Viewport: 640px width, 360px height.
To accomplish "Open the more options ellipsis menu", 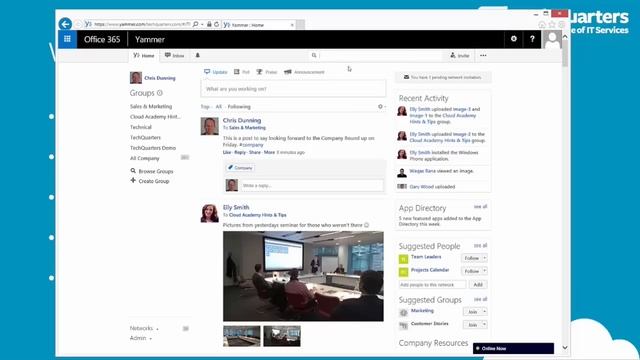I will click(x=483, y=55).
